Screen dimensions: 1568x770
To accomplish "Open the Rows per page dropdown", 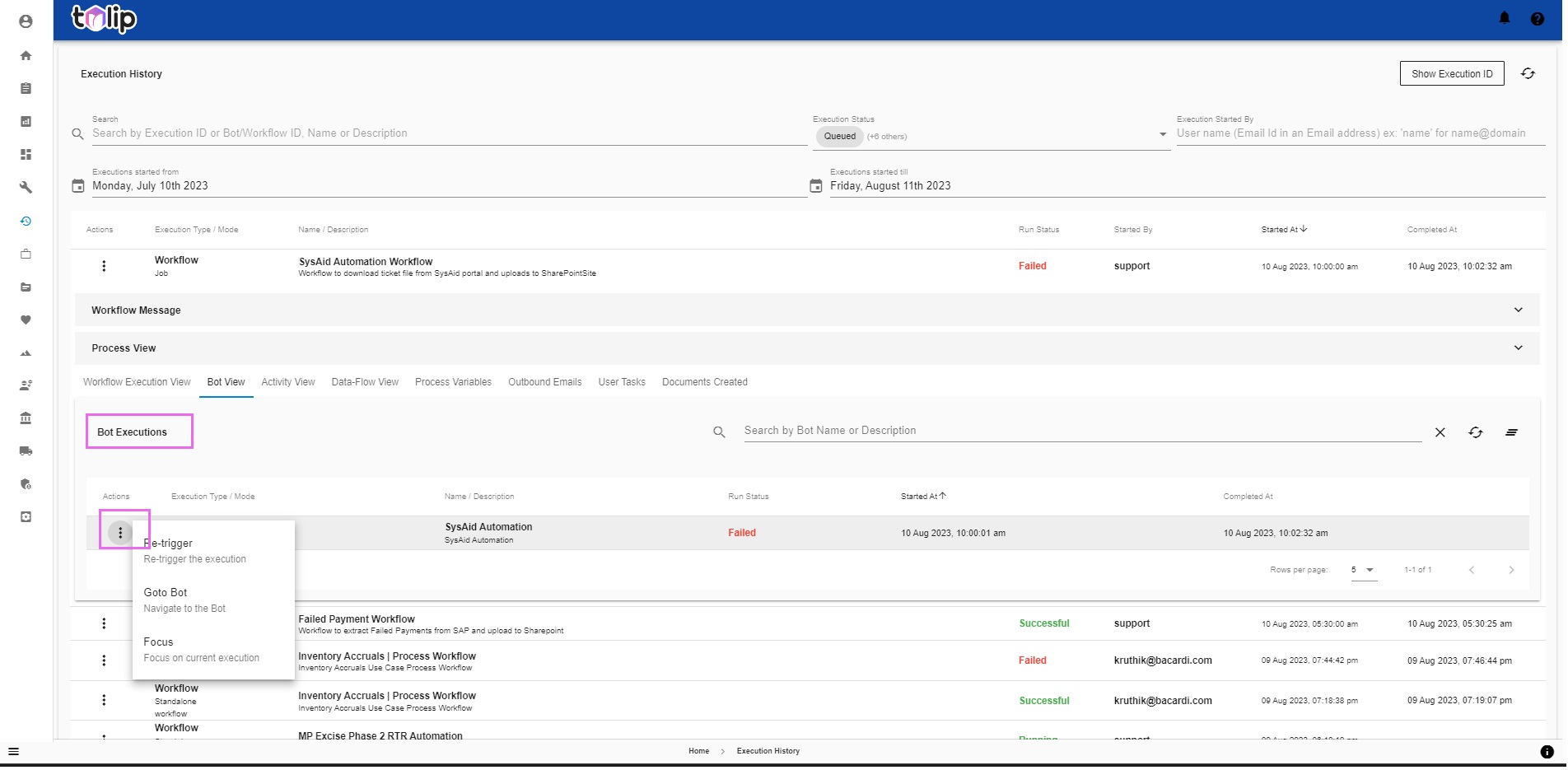I will (x=1364, y=570).
